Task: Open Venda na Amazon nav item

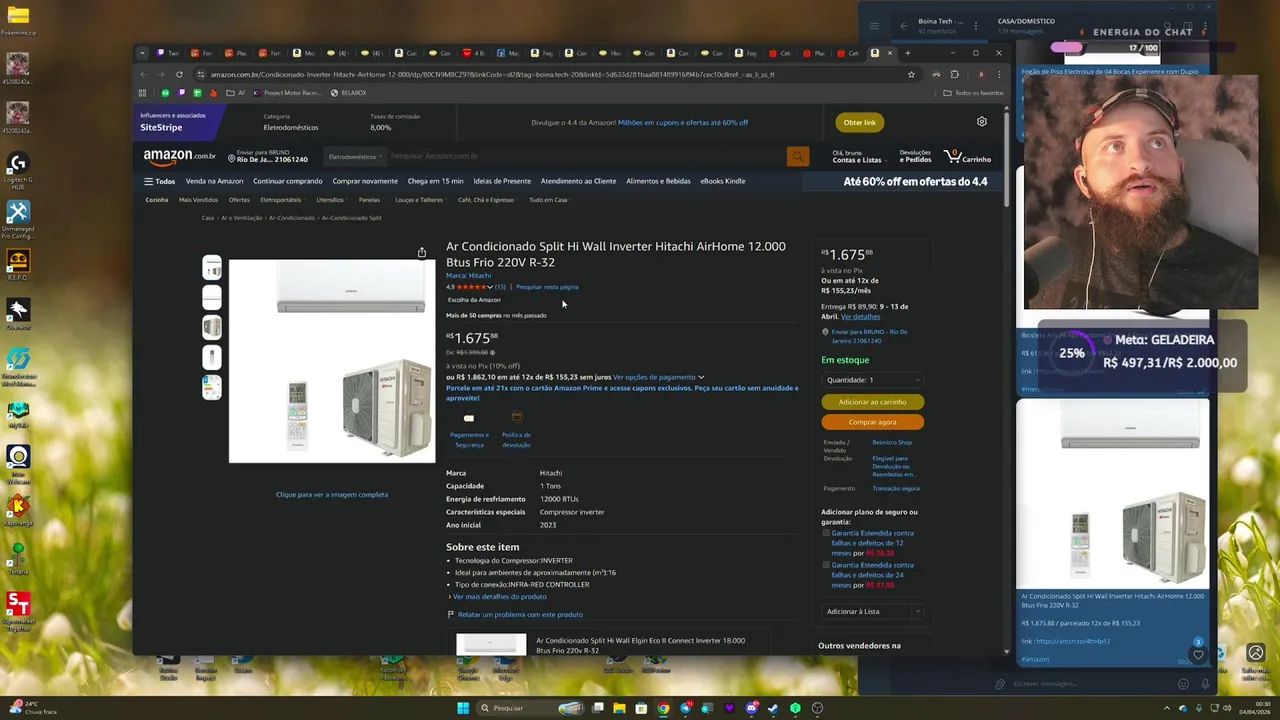Action: (214, 181)
